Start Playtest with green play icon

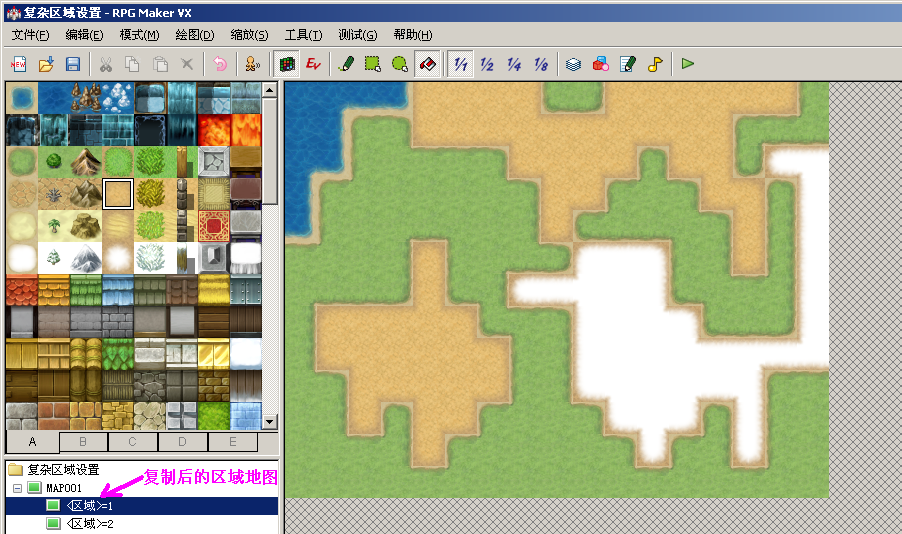click(x=688, y=64)
